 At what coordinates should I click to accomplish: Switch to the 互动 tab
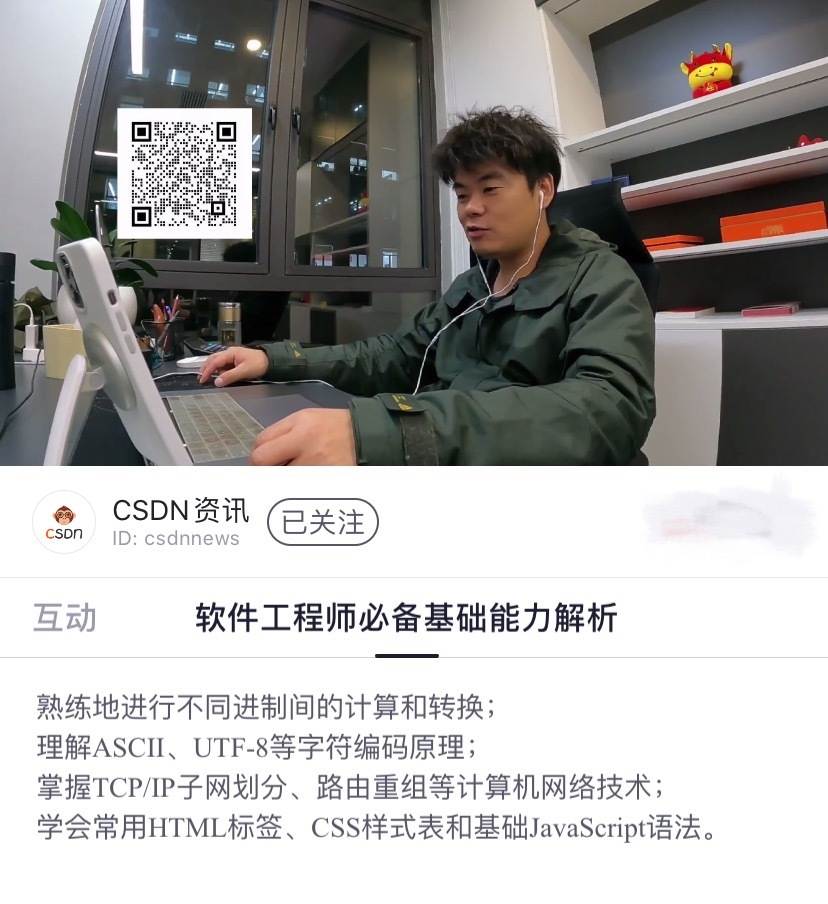pos(65,617)
